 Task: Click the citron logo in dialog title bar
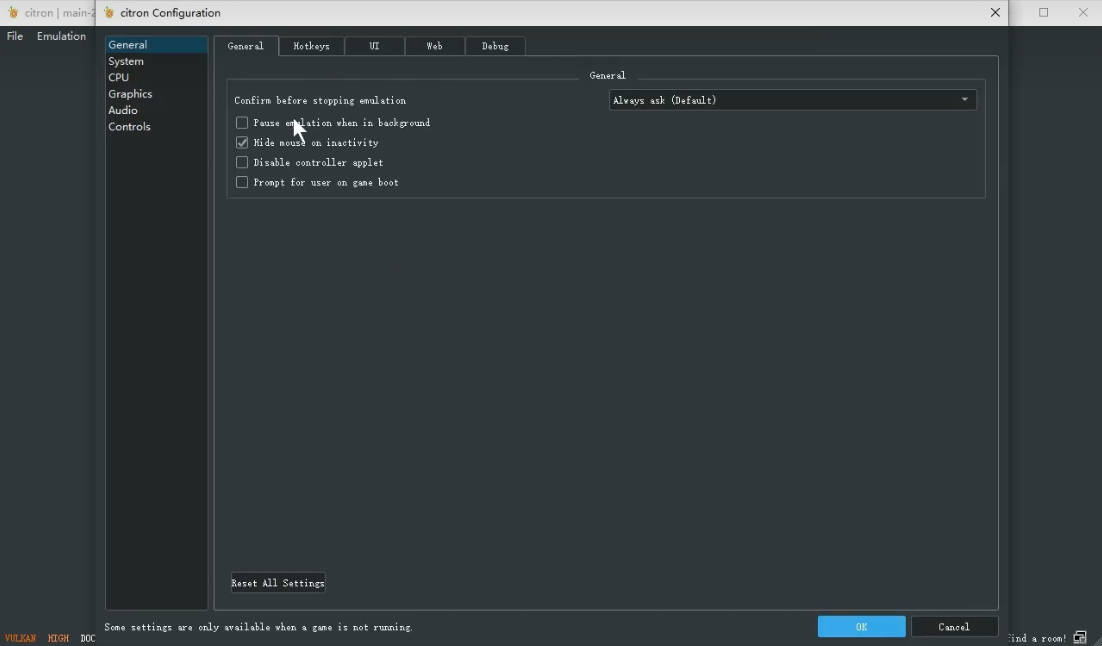click(109, 13)
